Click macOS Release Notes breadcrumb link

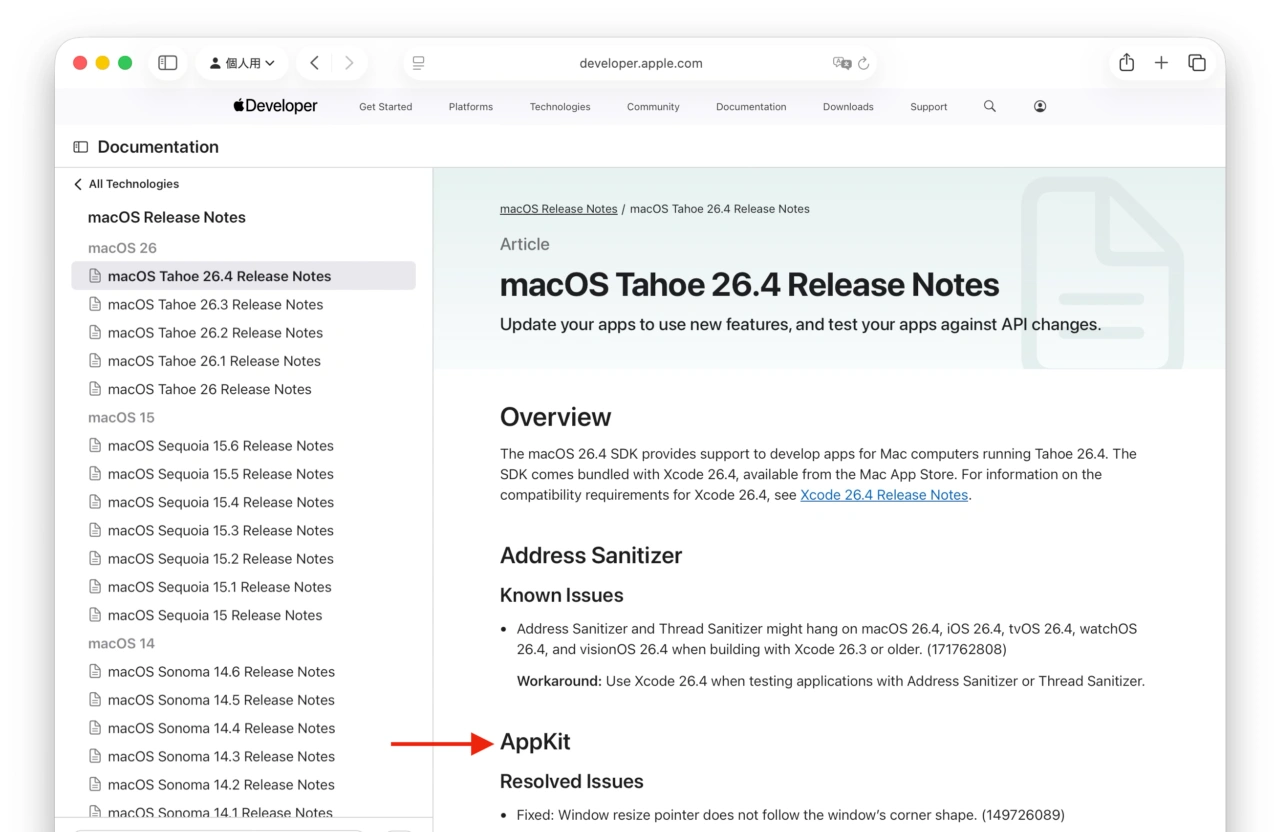point(558,209)
